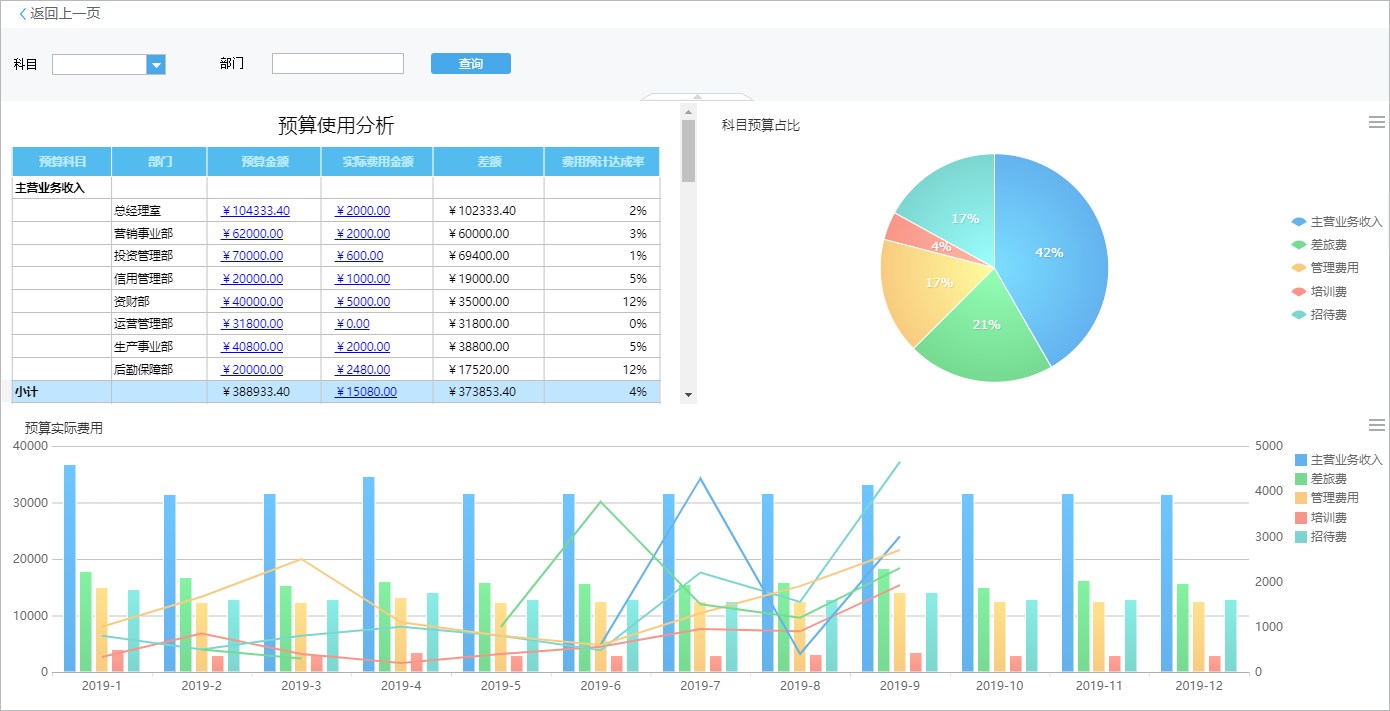Open the pie chart hamburger menu icon
Screen dimensions: 1390x711
[x=1376, y=122]
